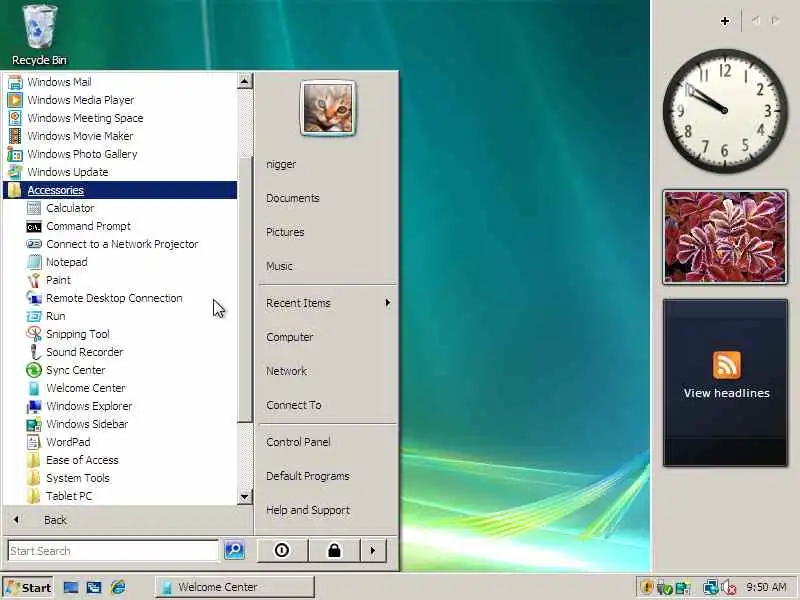Expand the System Tools folder
Screen dimensions: 800x600
120,478
